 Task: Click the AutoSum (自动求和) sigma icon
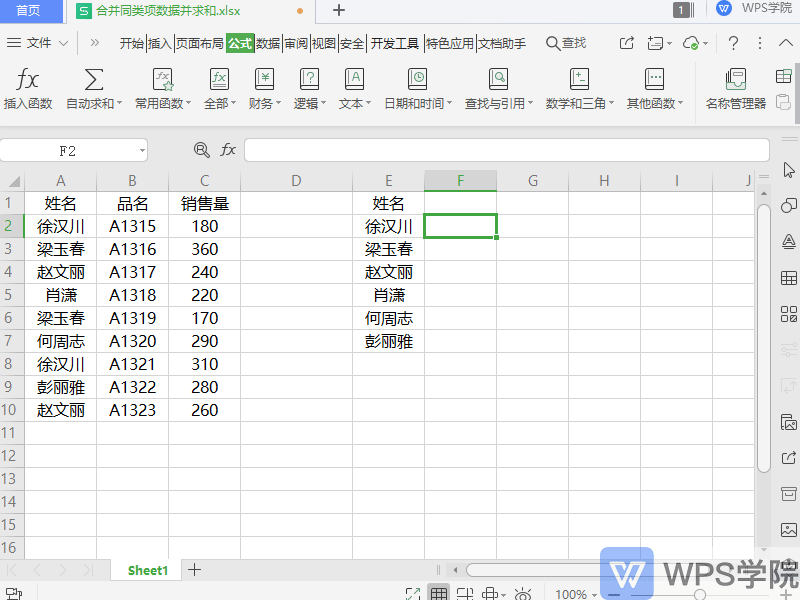point(94,80)
